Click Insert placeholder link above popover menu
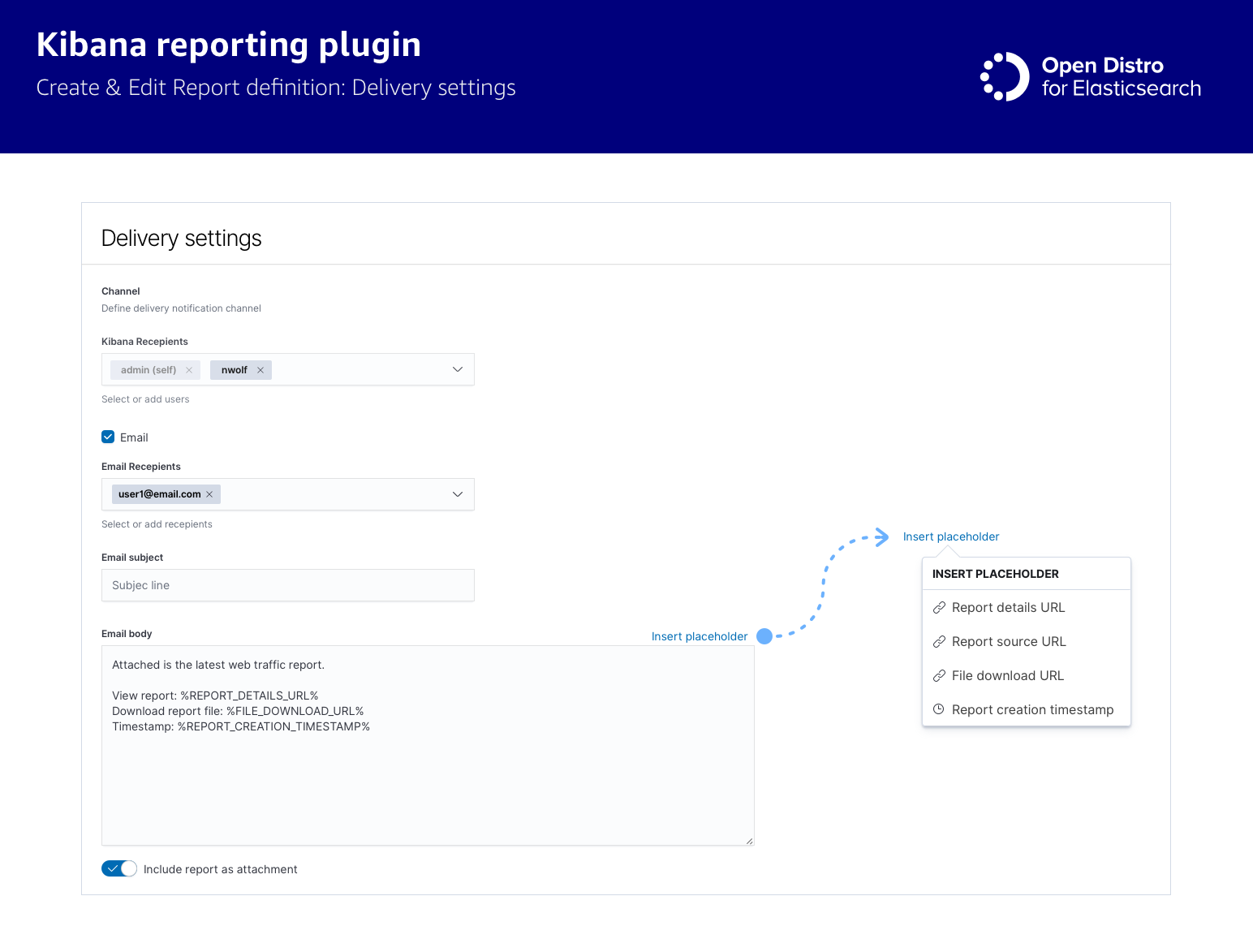This screenshot has height=952, width=1253. (951, 536)
